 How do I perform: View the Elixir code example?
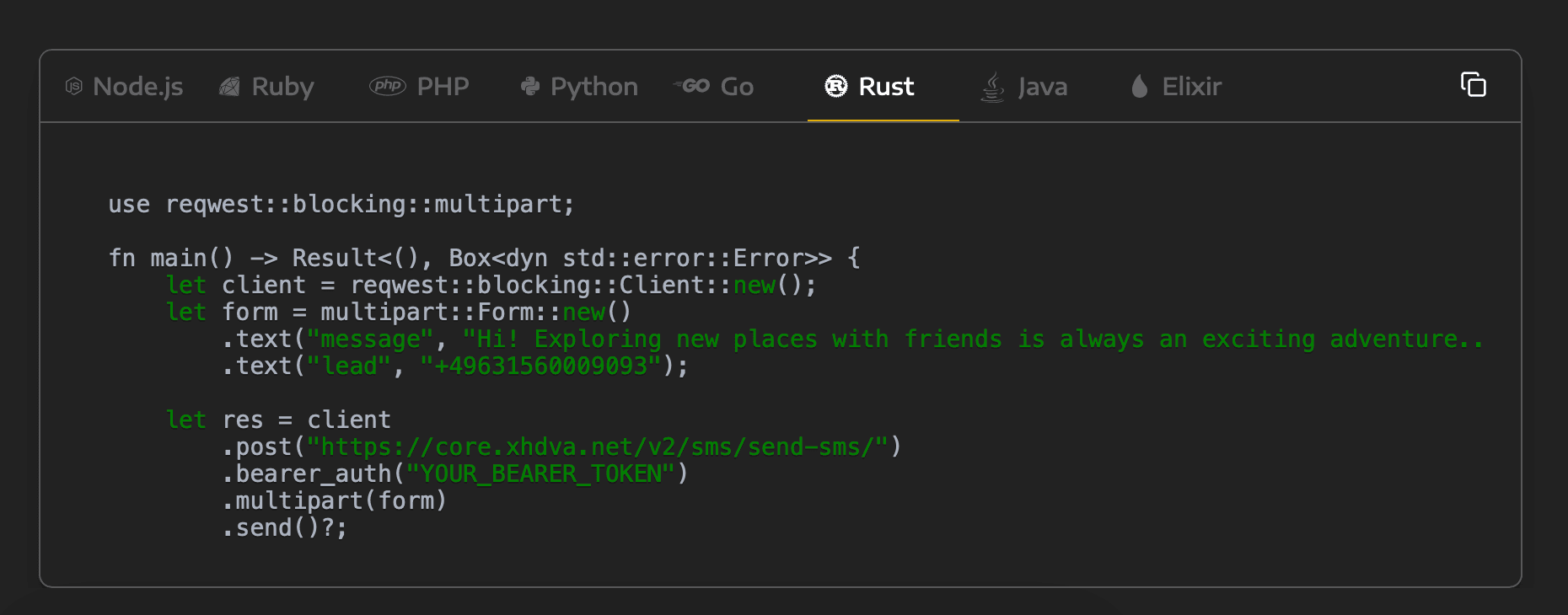1191,87
